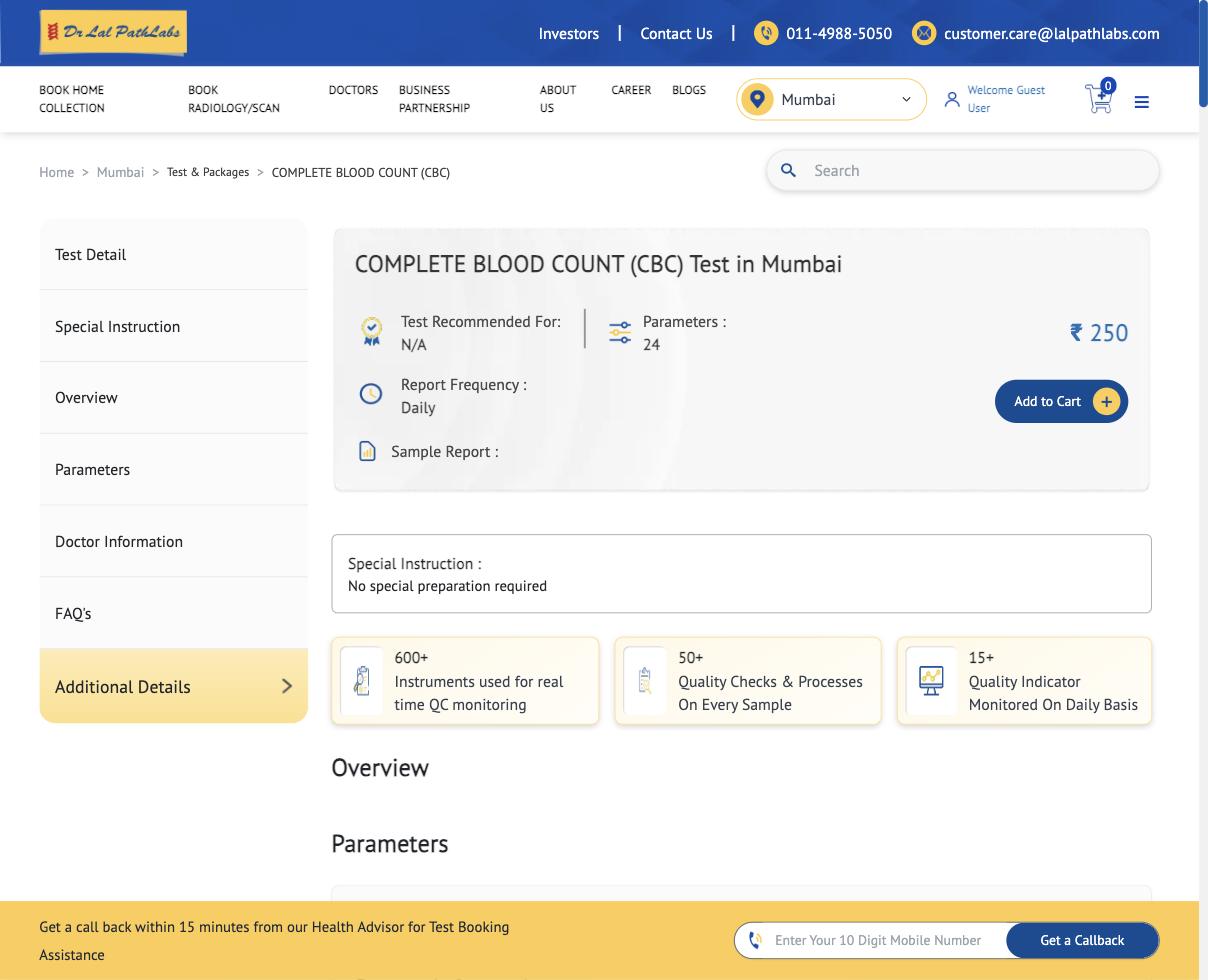This screenshot has height=980, width=1208.
Task: Select the Special Instruction sidebar tab
Action: [x=174, y=326]
